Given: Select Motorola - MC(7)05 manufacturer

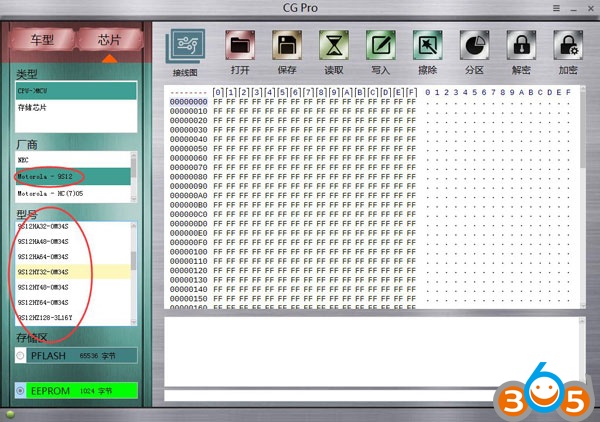Looking at the screenshot, I should pos(73,194).
